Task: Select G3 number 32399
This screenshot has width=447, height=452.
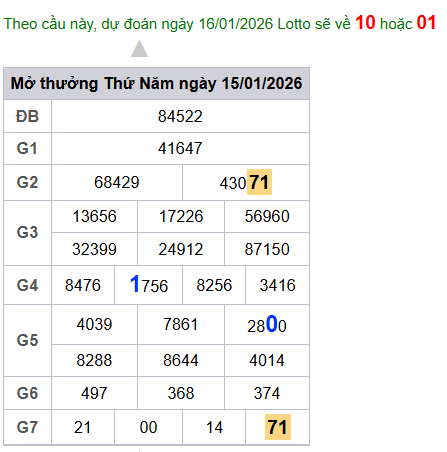Action: (94, 249)
